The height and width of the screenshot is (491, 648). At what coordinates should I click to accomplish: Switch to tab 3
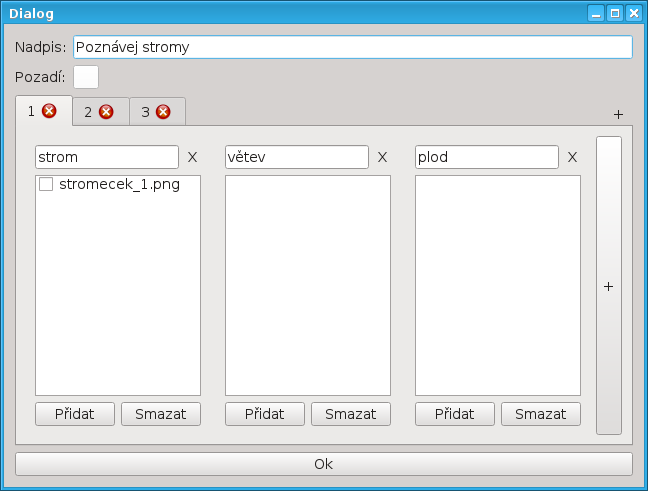tap(145, 112)
